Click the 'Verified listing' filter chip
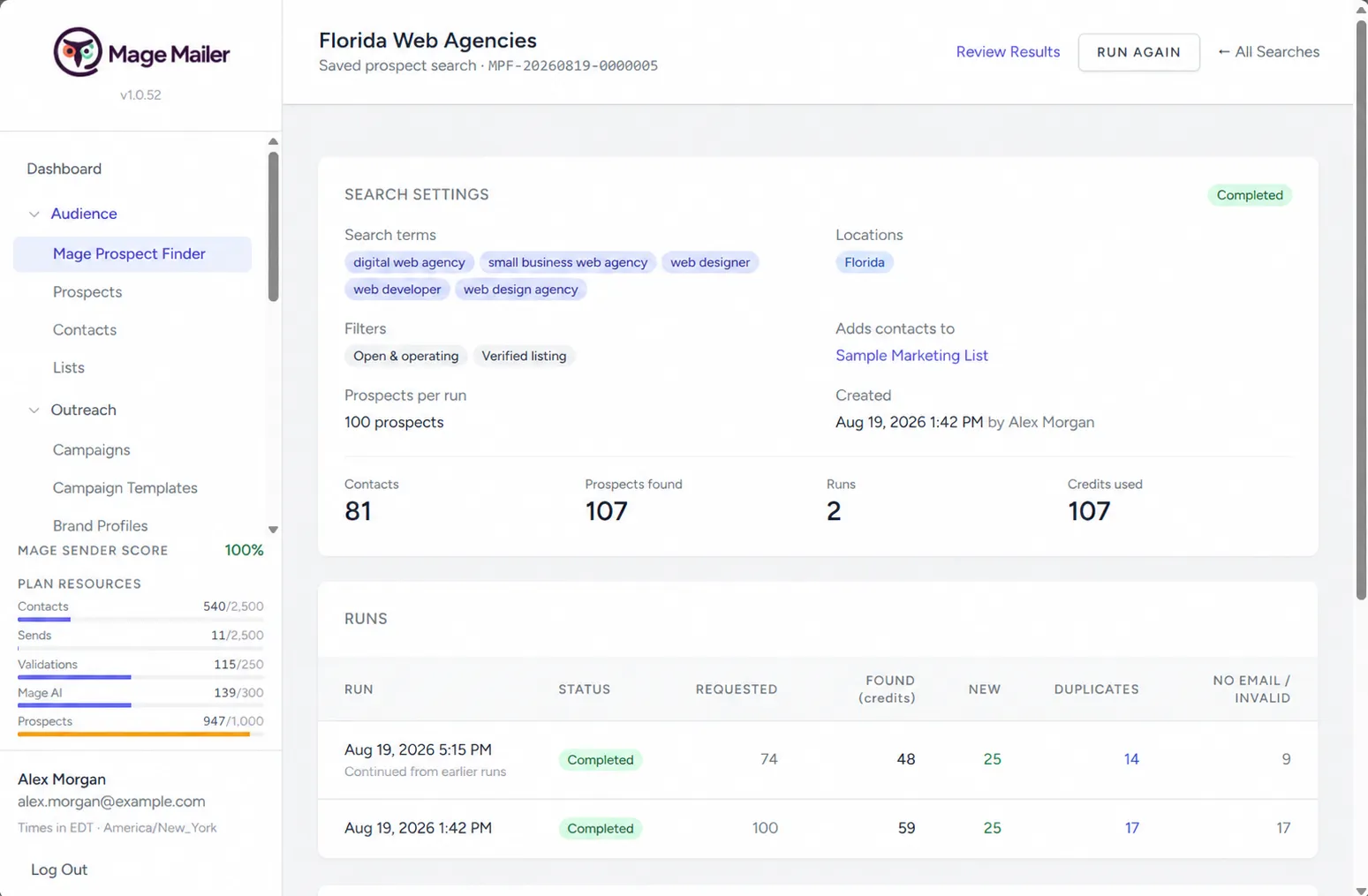Screen dimensions: 1368x896 [x=524, y=356]
